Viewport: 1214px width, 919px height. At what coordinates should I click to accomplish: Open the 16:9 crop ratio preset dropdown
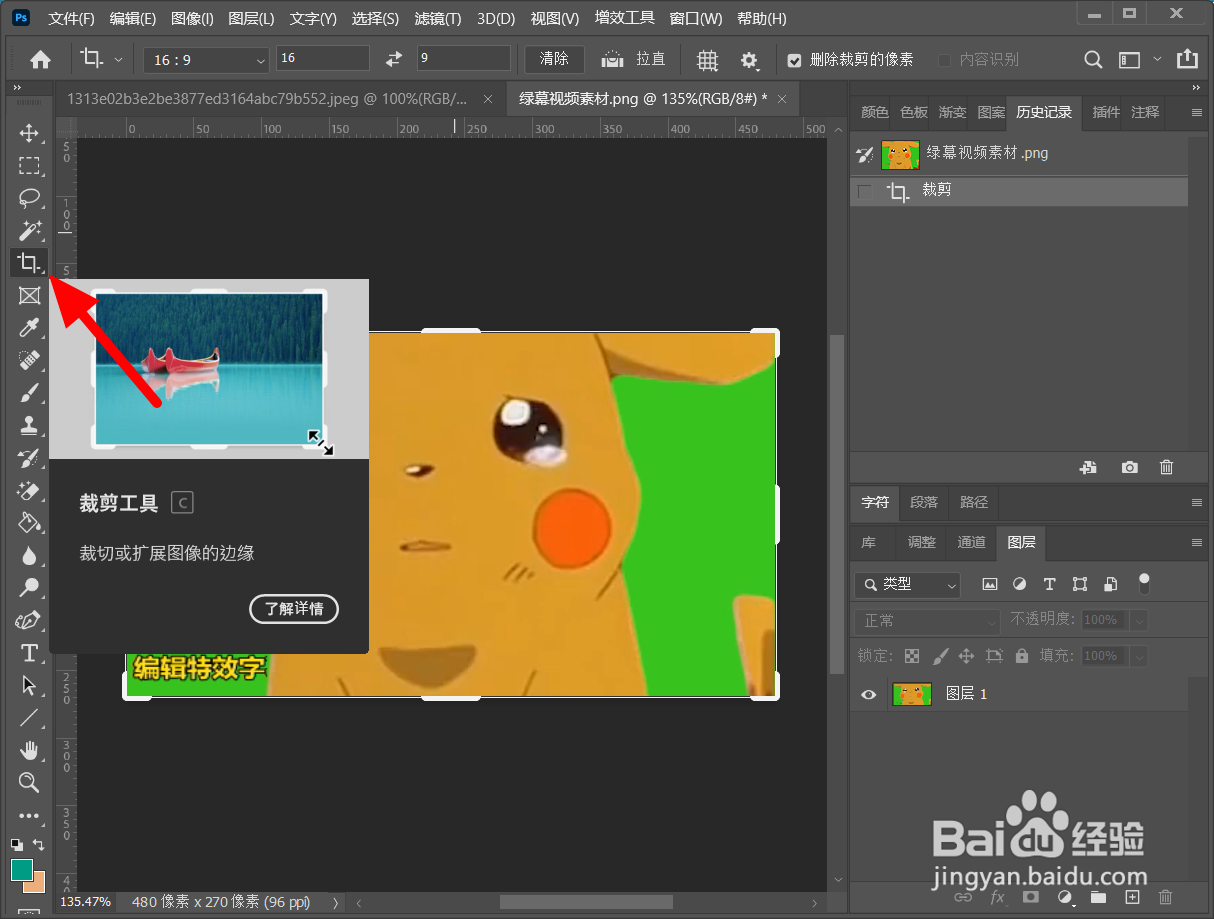[x=207, y=59]
